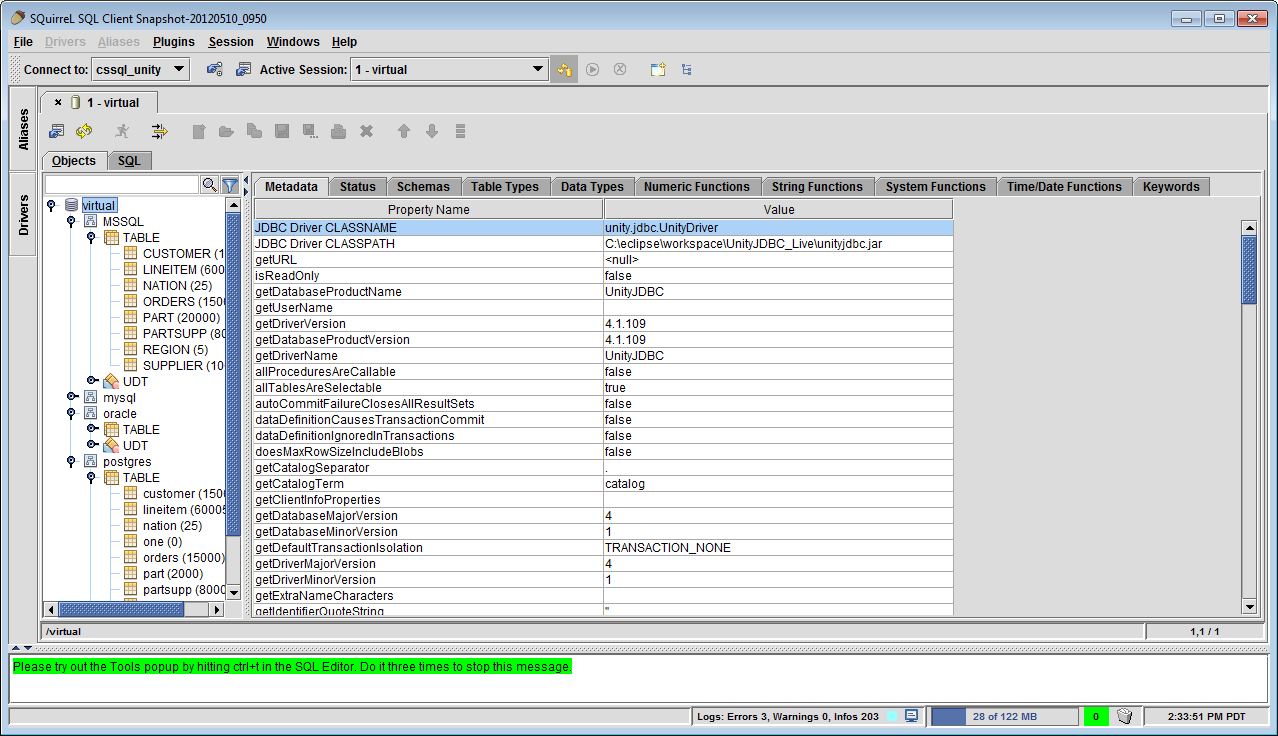Viewport: 1278px width, 736px height.
Task: Click the metadata panel vertical scrollbar thumb
Action: point(1249,270)
